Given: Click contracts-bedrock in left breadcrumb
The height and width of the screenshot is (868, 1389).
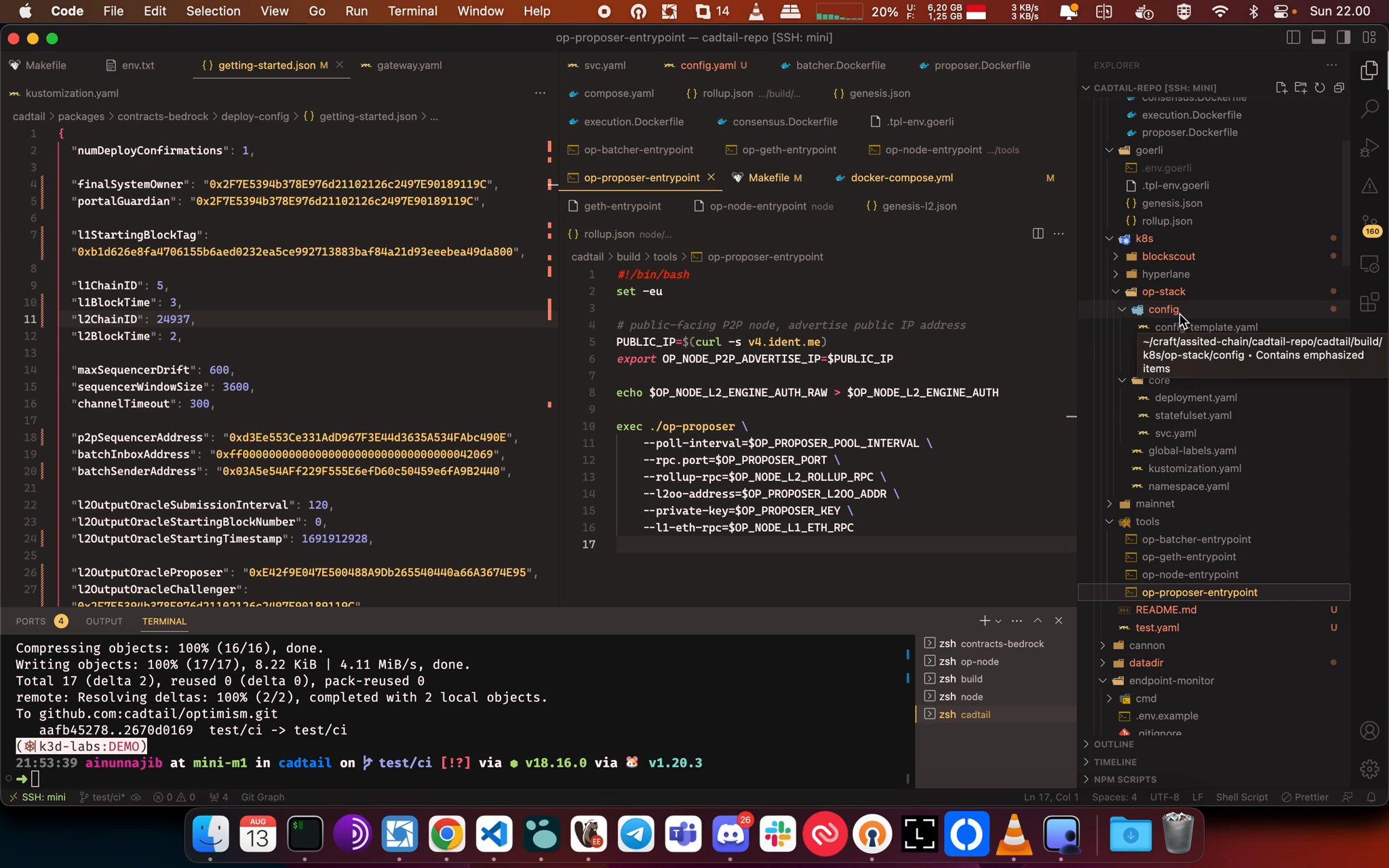Looking at the screenshot, I should (163, 116).
